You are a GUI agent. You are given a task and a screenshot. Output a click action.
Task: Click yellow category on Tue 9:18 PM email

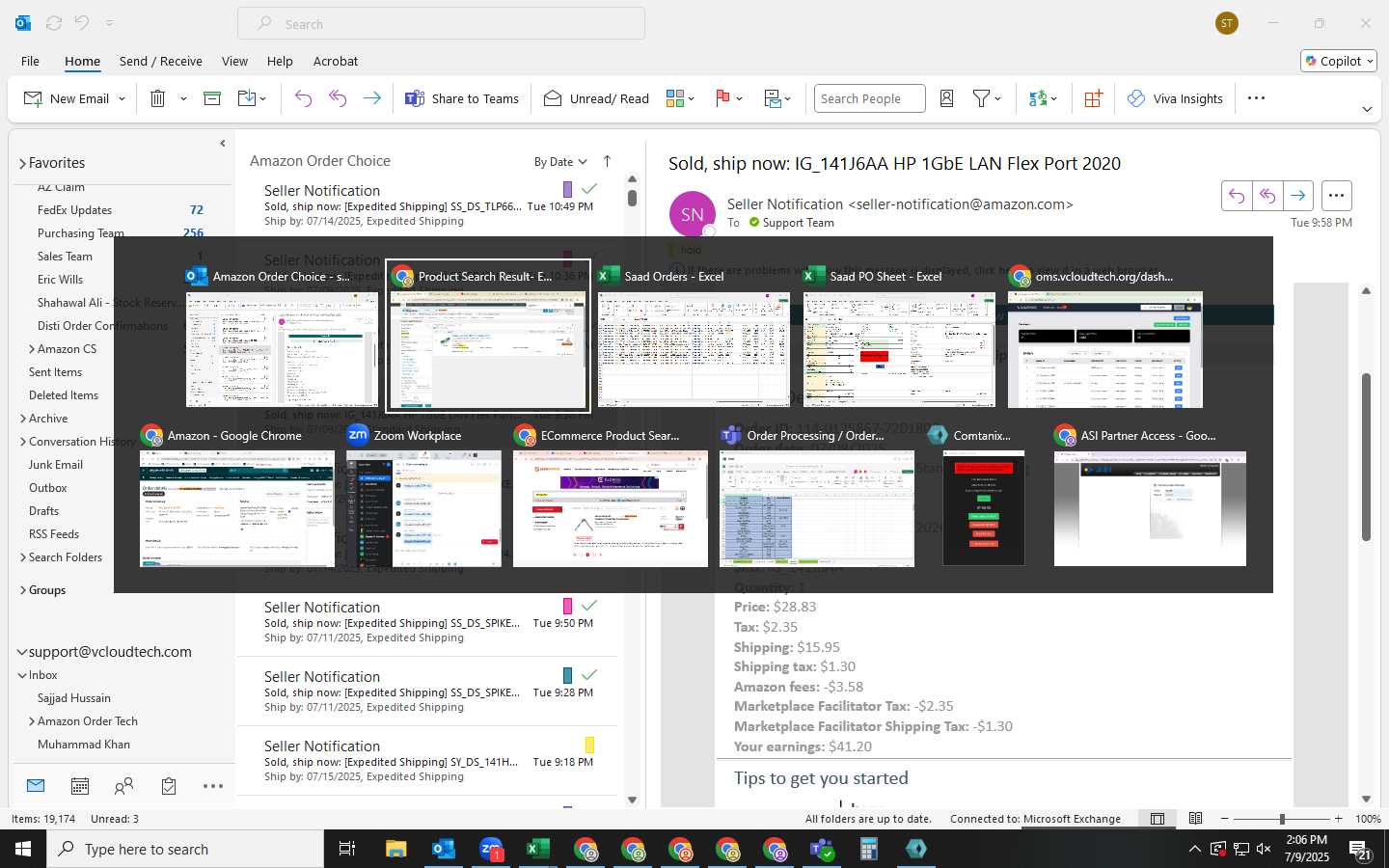click(x=589, y=745)
